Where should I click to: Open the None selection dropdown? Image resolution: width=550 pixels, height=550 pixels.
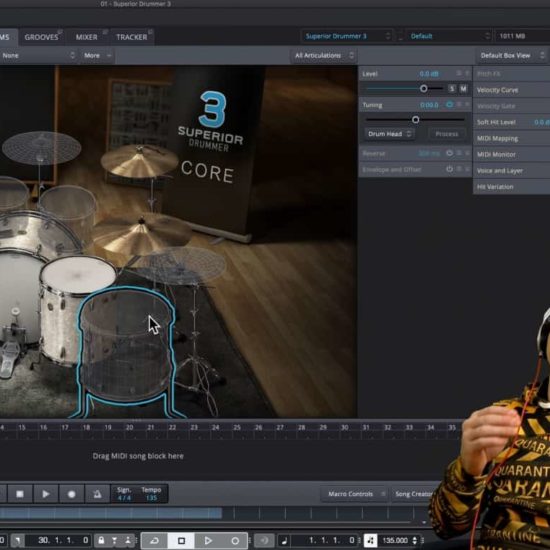click(38, 55)
